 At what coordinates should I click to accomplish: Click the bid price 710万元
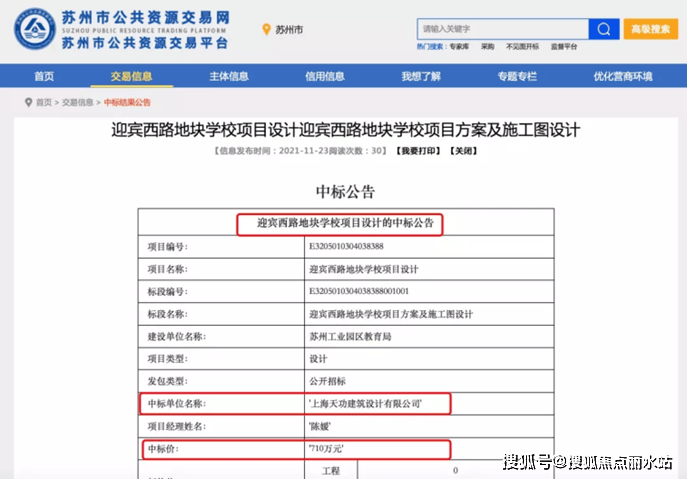tap(326, 448)
